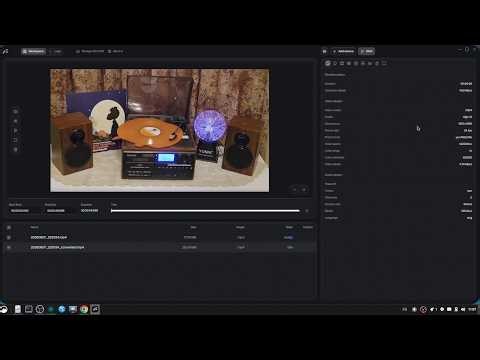Click the second tool icon left of the video preview
The height and width of the screenshot is (360, 480).
(15, 121)
